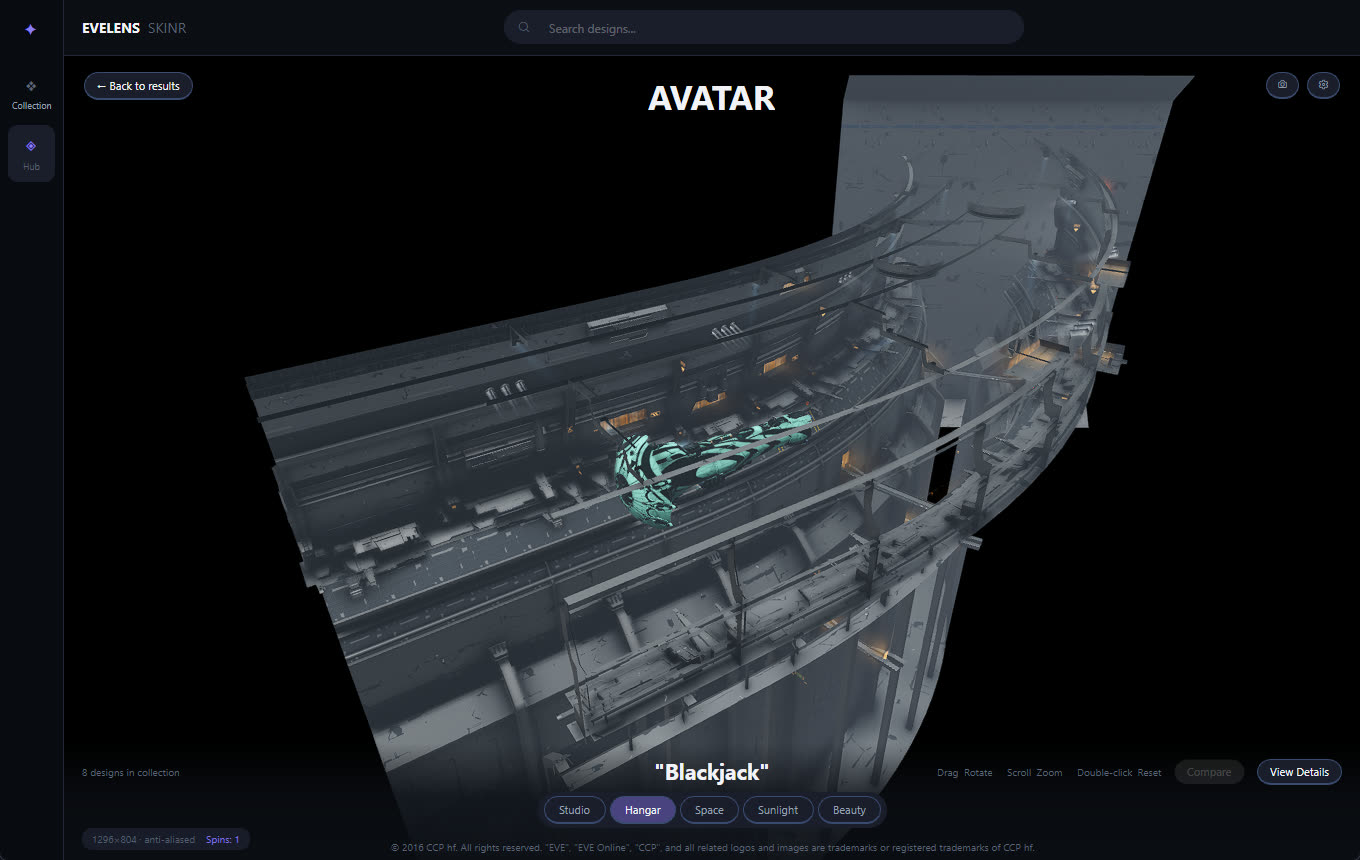Take a screenshot with camera icon
1360x860 pixels.
(x=1282, y=85)
